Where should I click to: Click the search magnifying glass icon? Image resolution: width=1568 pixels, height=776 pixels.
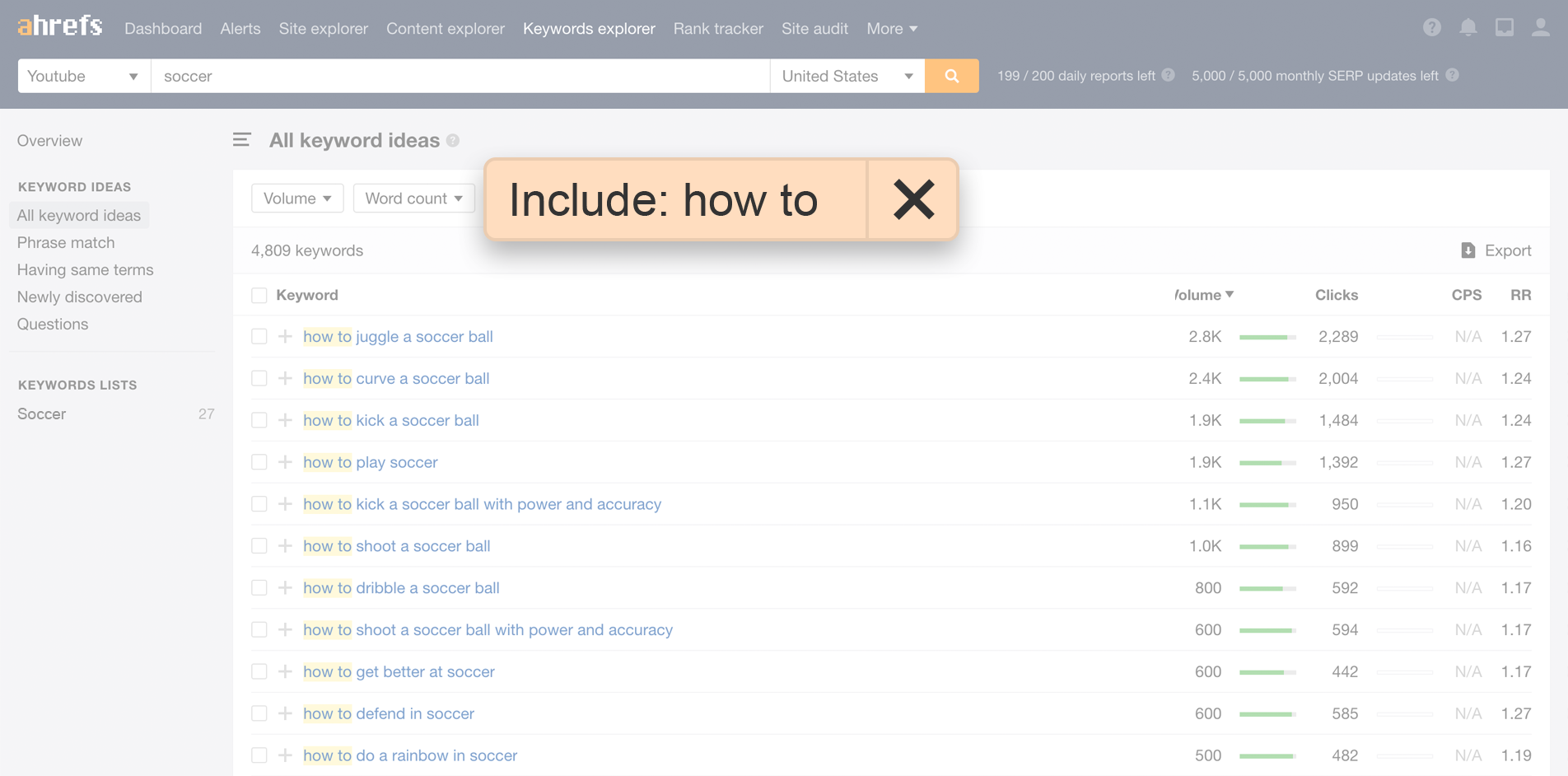(x=952, y=76)
